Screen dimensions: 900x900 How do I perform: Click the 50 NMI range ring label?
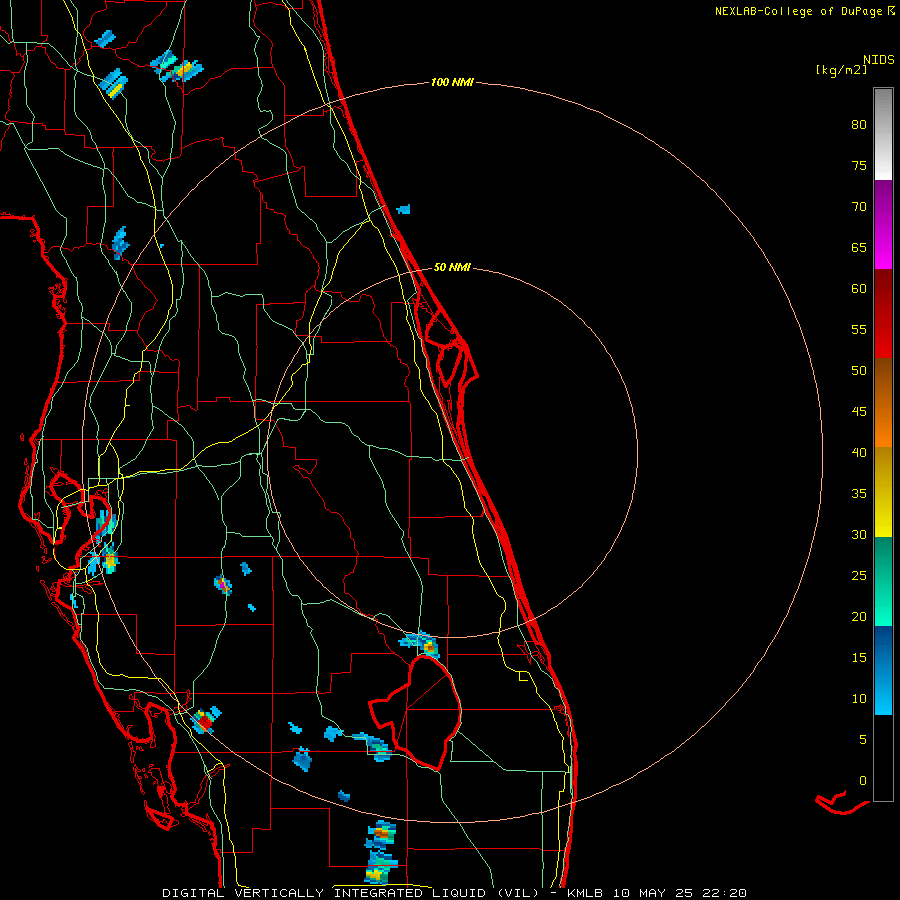click(452, 267)
